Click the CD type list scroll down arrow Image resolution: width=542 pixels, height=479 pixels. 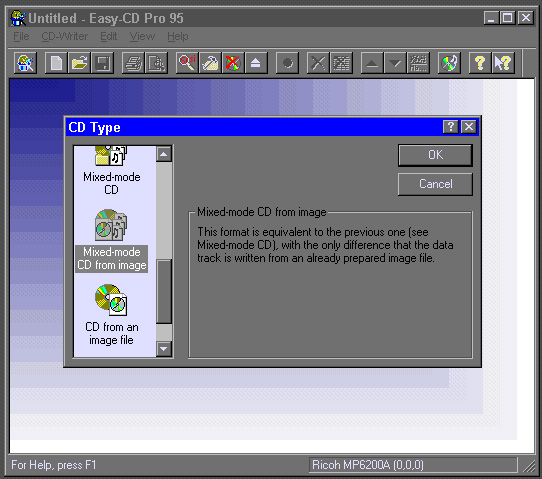(x=164, y=349)
